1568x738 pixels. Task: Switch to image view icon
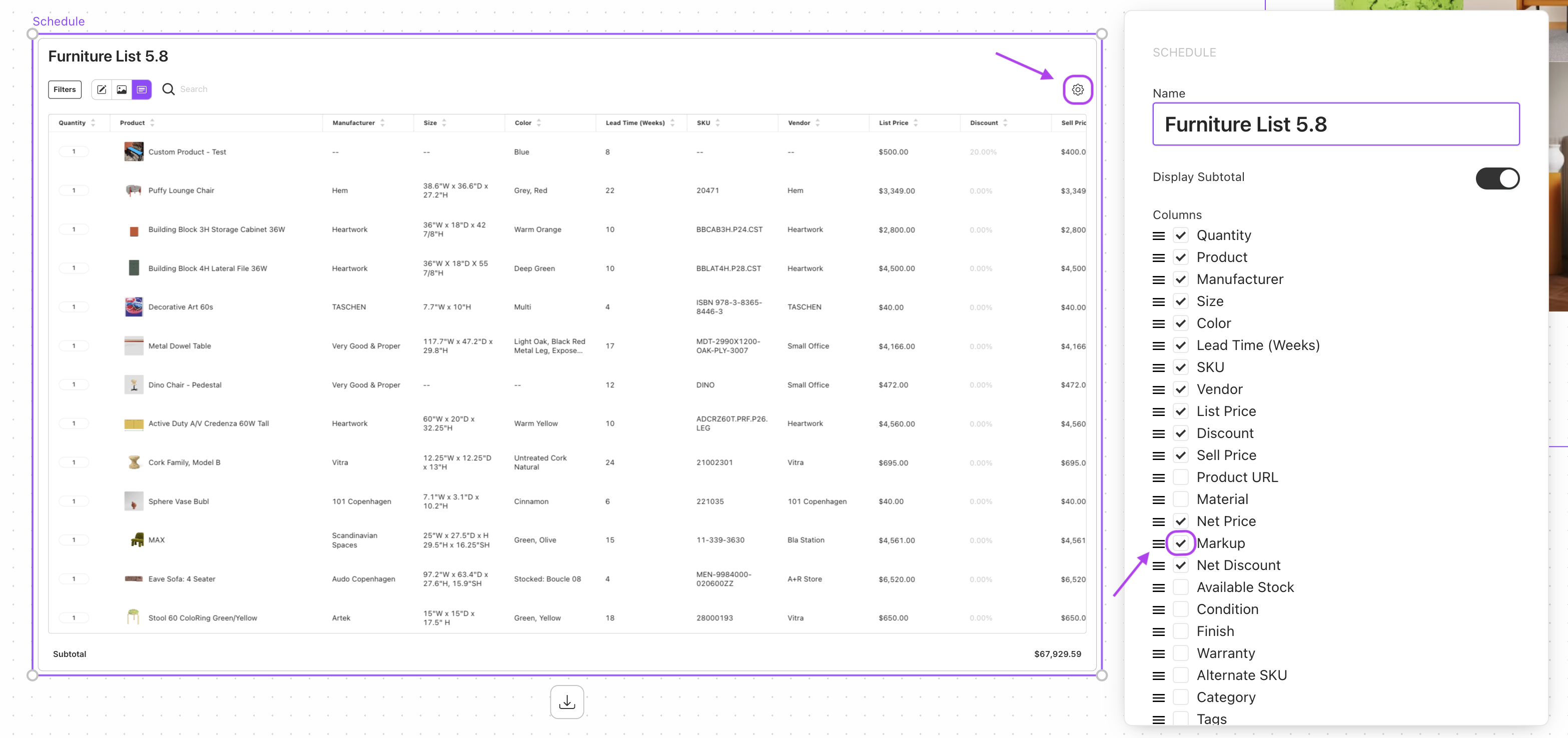[122, 89]
